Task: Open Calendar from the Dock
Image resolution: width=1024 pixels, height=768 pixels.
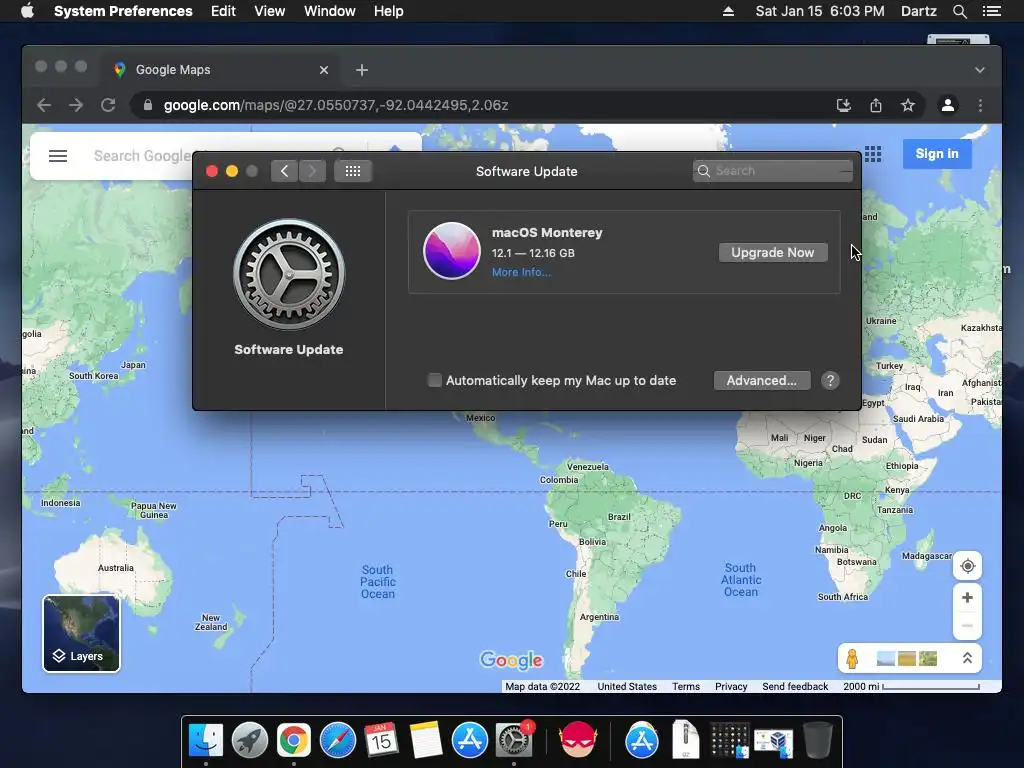Action: pyautogui.click(x=381, y=741)
